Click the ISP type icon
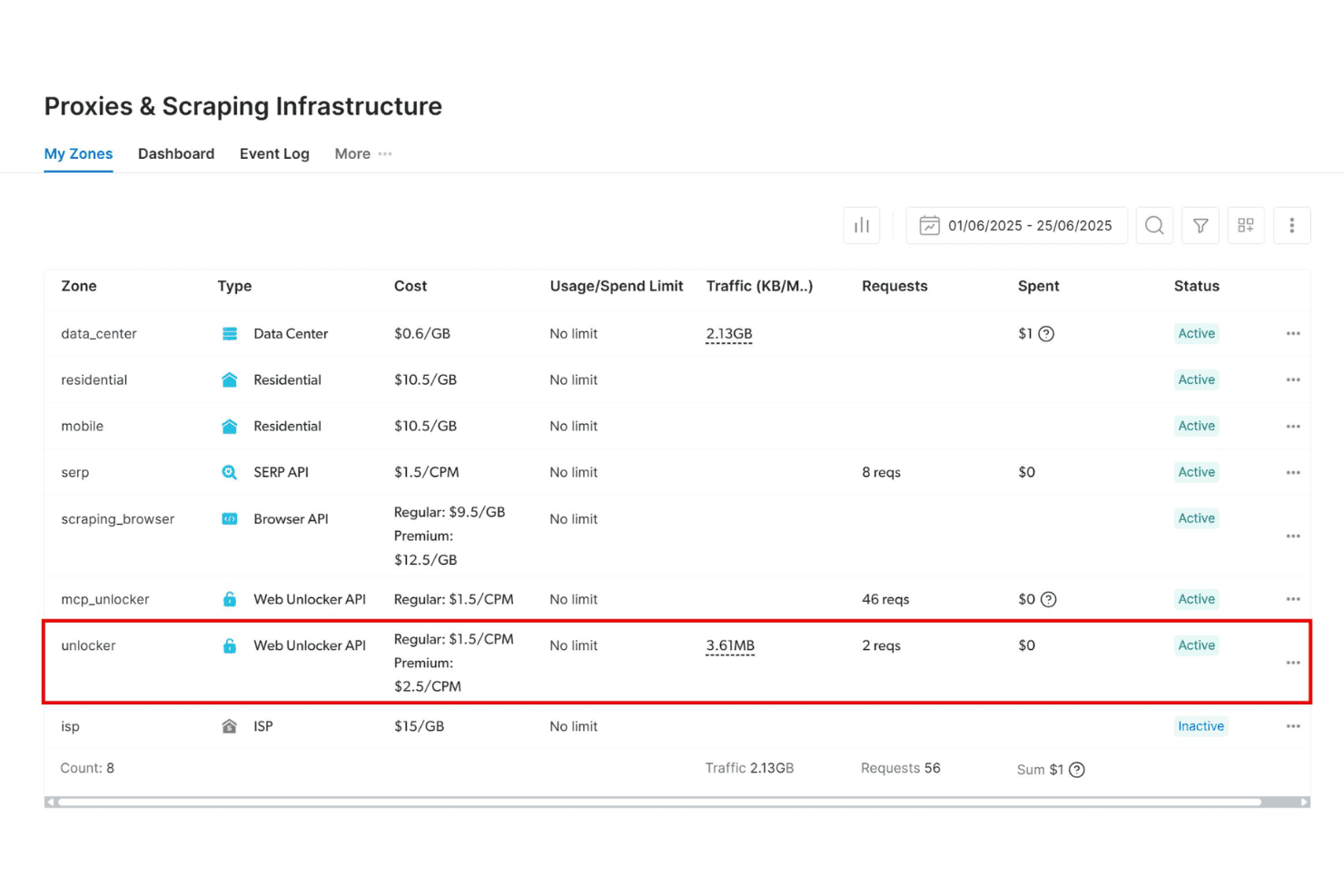 tap(230, 726)
